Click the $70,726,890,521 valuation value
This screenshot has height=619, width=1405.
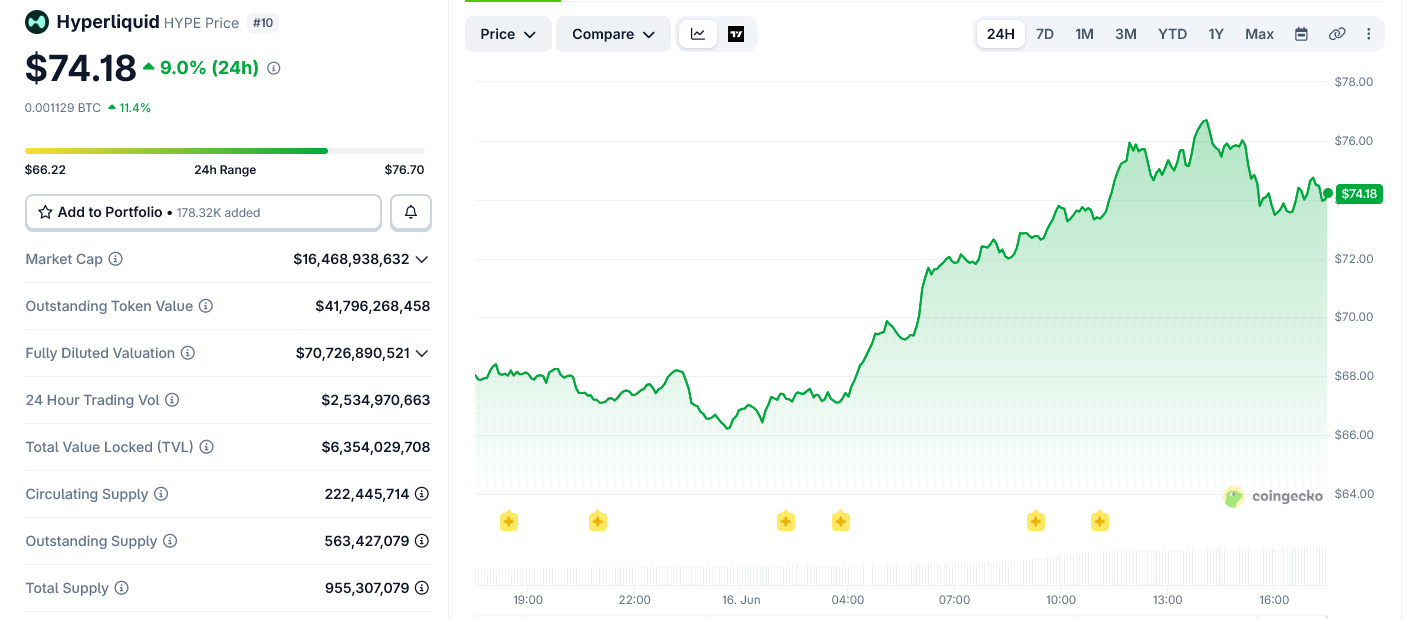click(x=353, y=353)
